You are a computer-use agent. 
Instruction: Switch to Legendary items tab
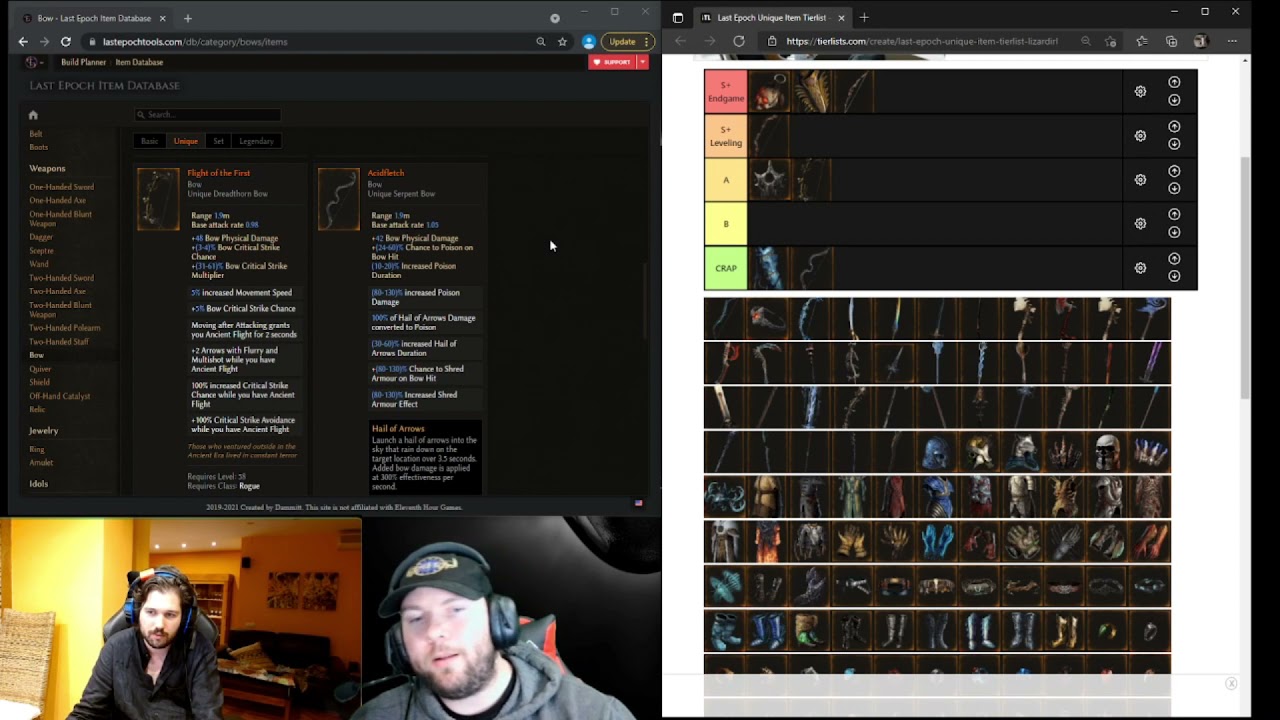click(x=256, y=141)
